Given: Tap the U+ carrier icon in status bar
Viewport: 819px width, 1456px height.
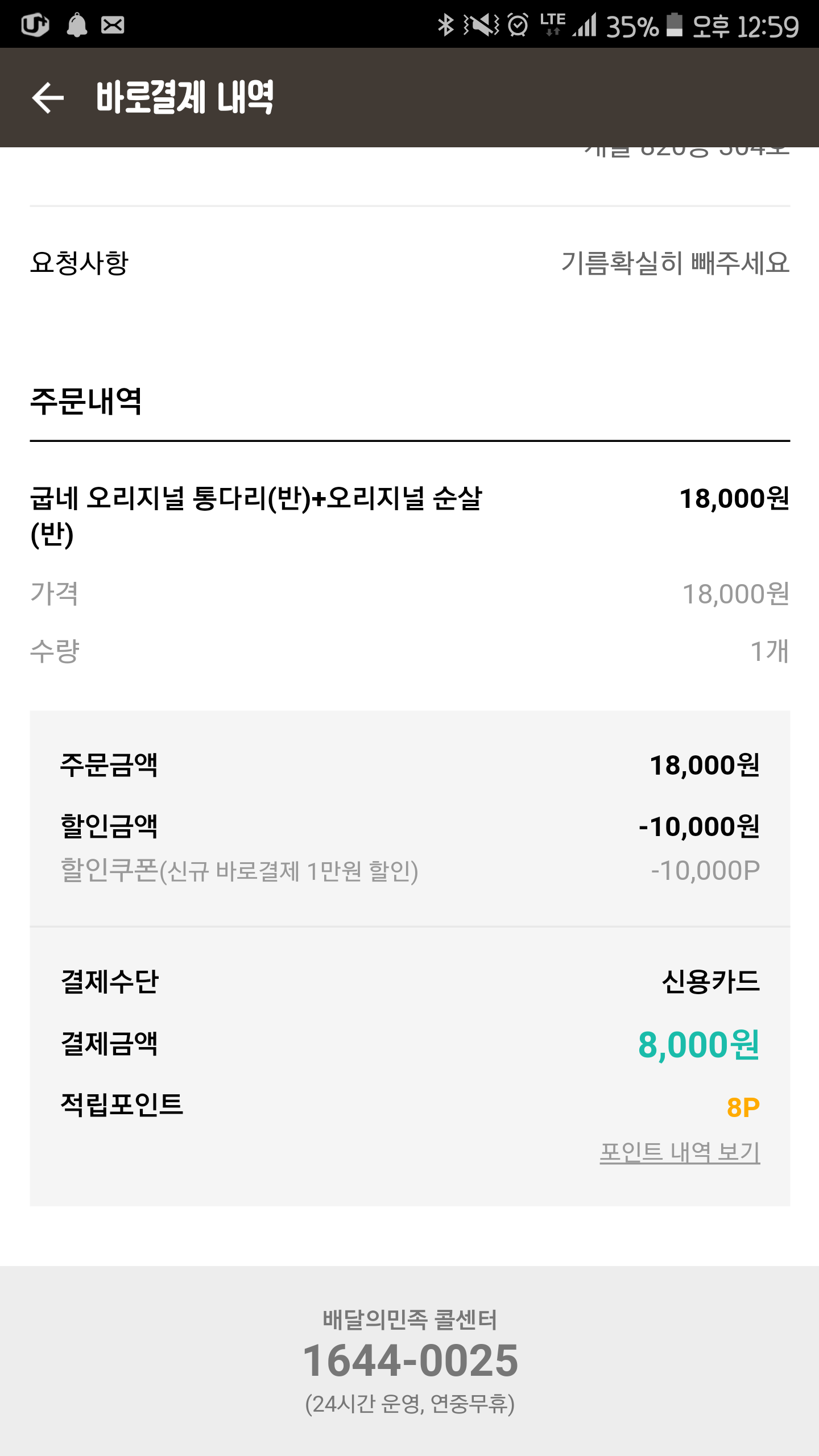Looking at the screenshot, I should 35,25.
